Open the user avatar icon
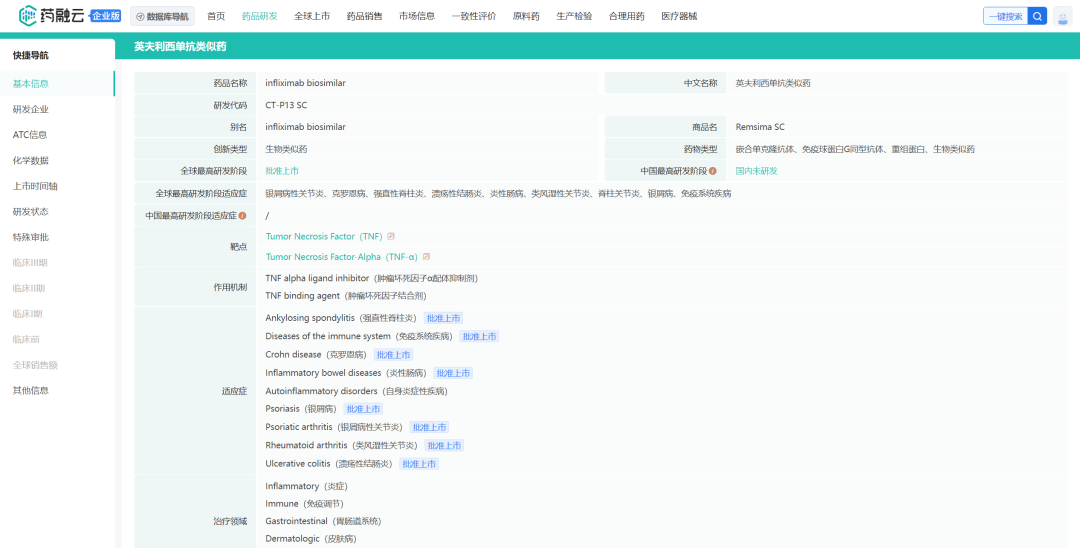 pyautogui.click(x=1063, y=16)
